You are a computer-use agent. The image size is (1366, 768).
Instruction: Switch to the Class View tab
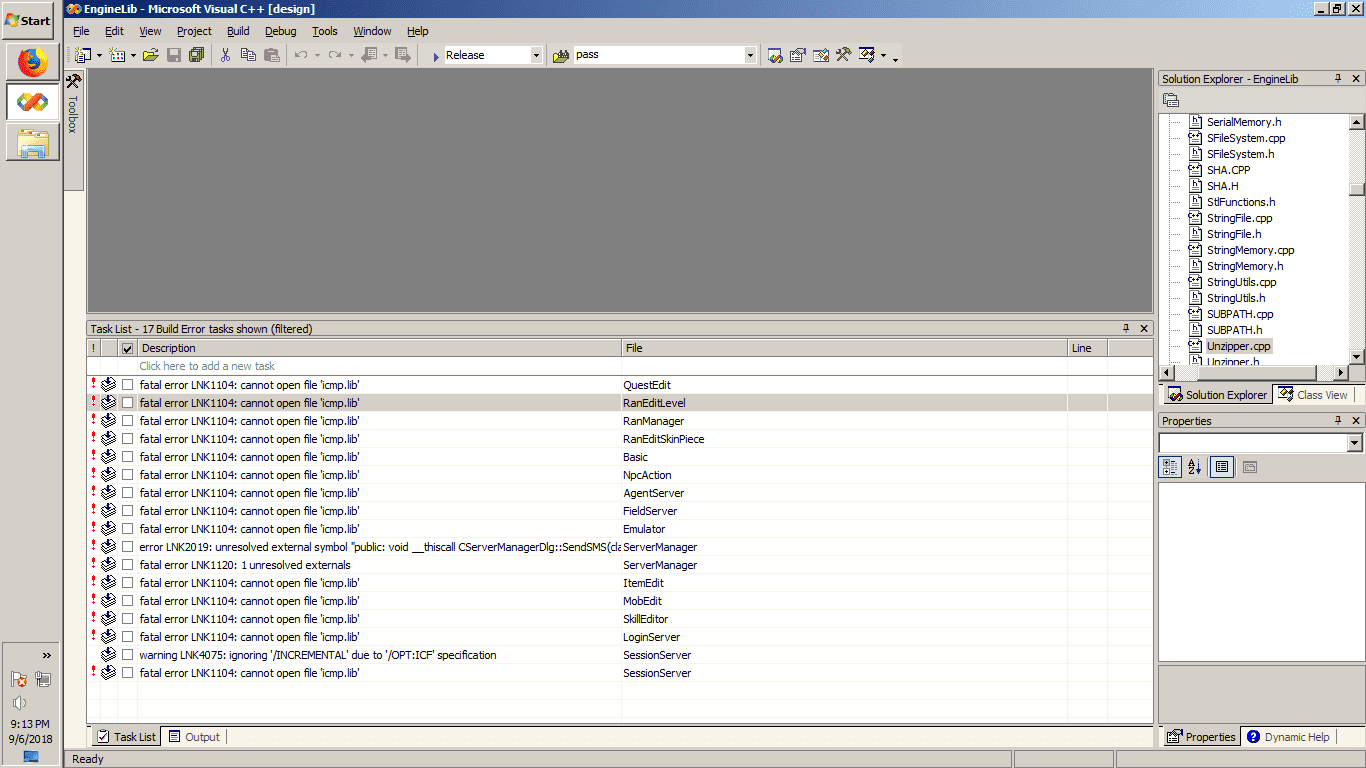1313,395
